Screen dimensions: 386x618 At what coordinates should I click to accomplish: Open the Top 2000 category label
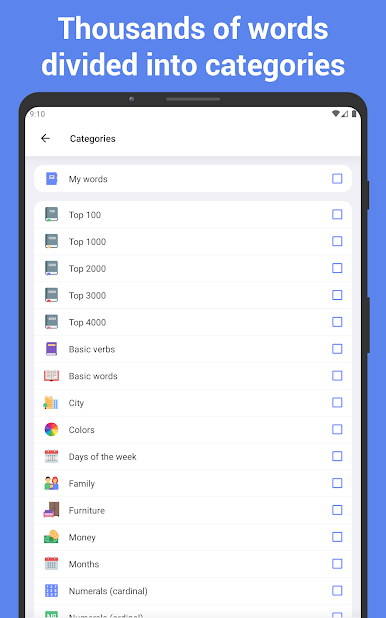pyautogui.click(x=88, y=268)
